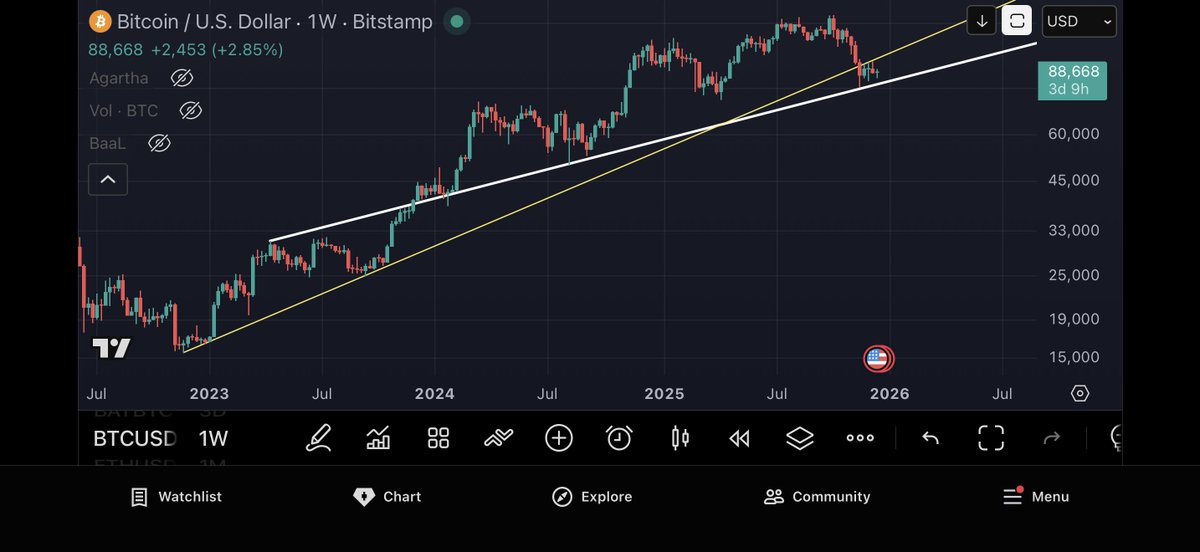Switch to the Chart tab
1200x552 pixels.
pyautogui.click(x=387, y=497)
